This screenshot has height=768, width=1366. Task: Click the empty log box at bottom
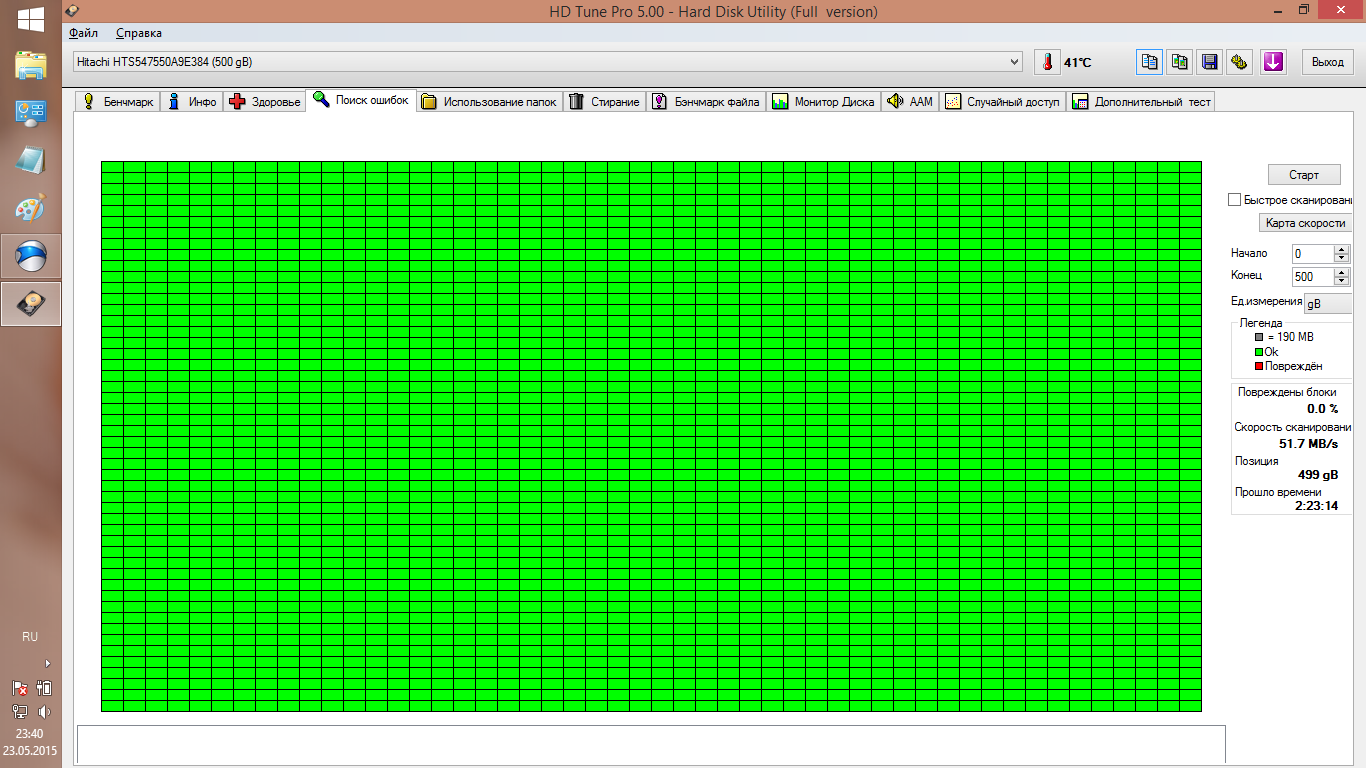point(651,746)
